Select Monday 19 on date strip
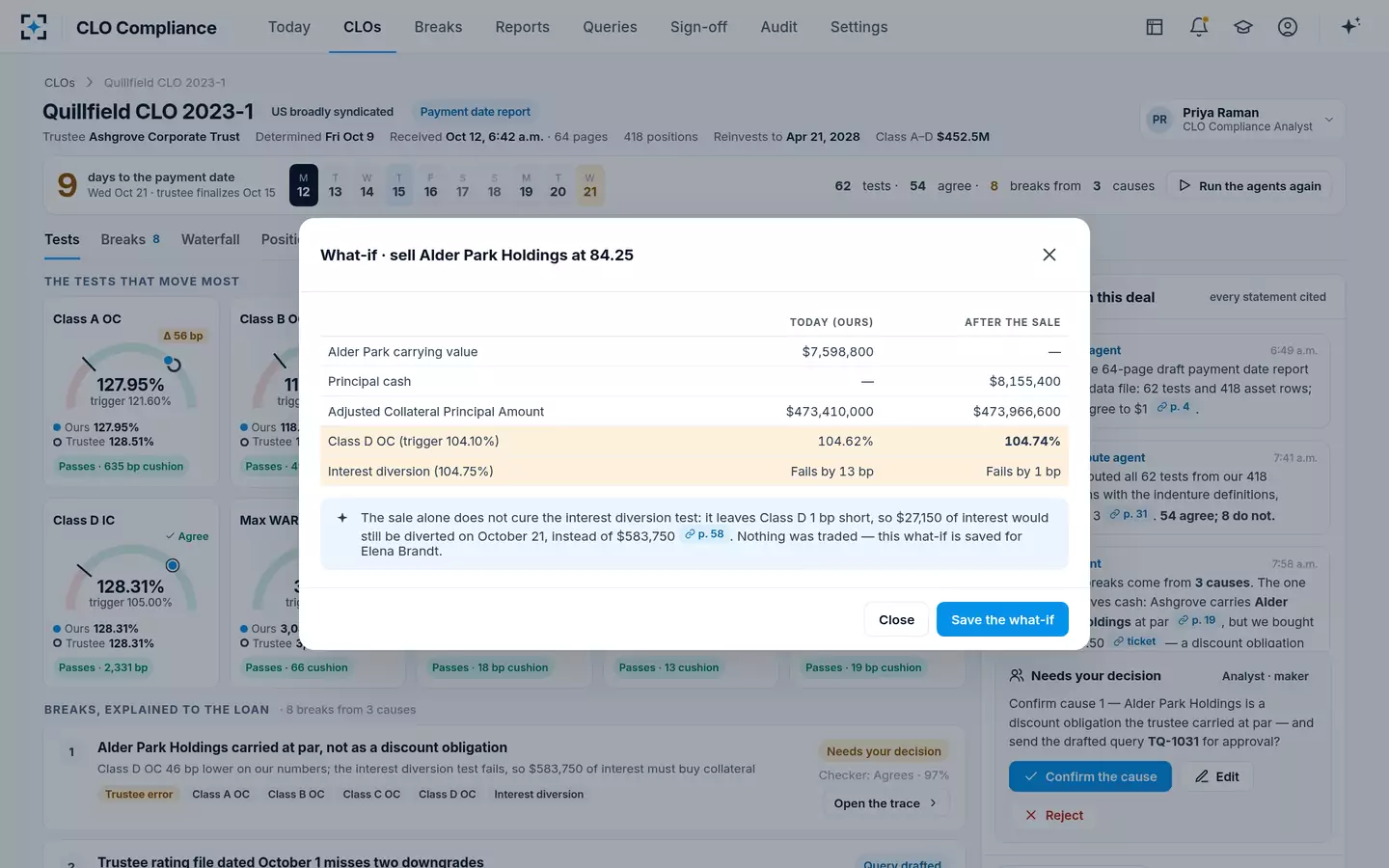The width and height of the screenshot is (1389, 868). (x=526, y=185)
